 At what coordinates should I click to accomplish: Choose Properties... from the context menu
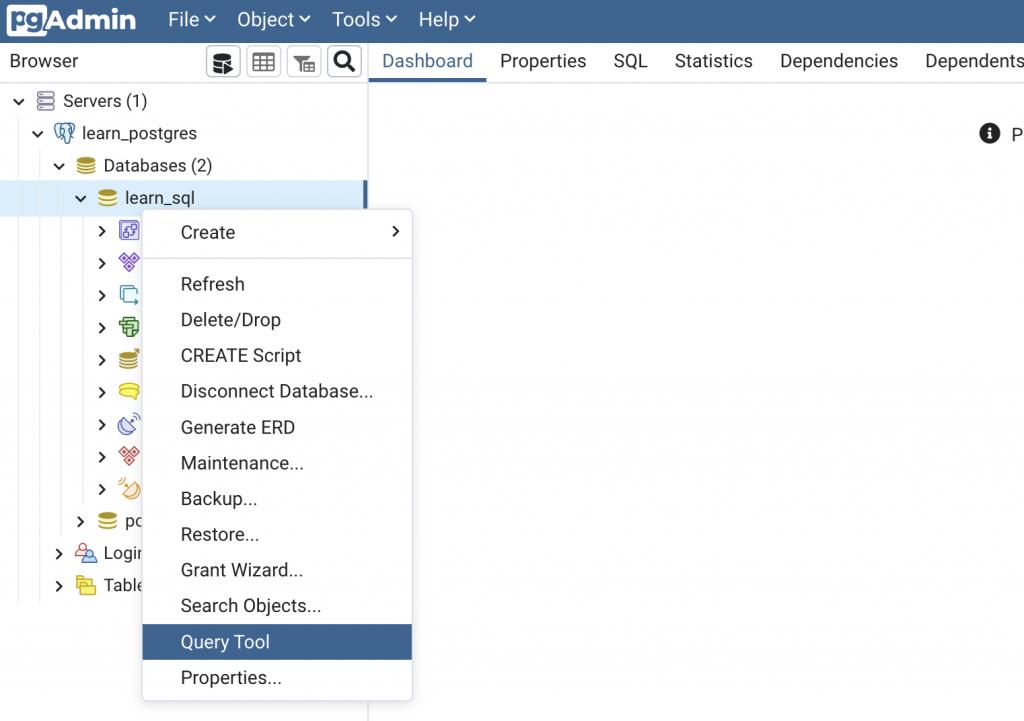tap(277, 678)
